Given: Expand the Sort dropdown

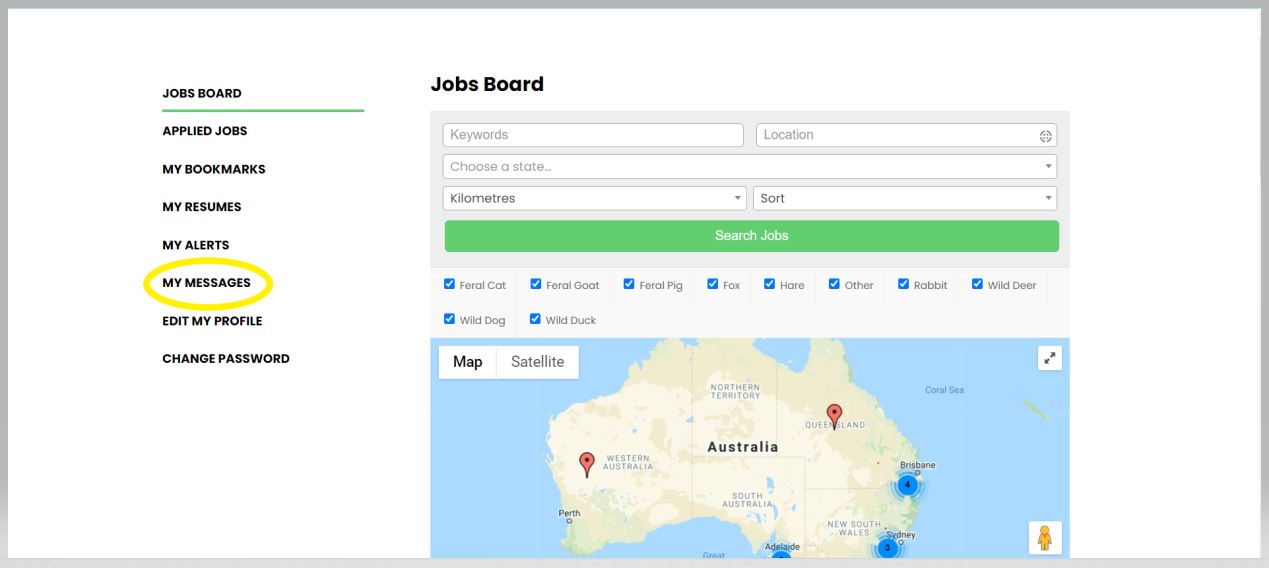Looking at the screenshot, I should coord(904,198).
